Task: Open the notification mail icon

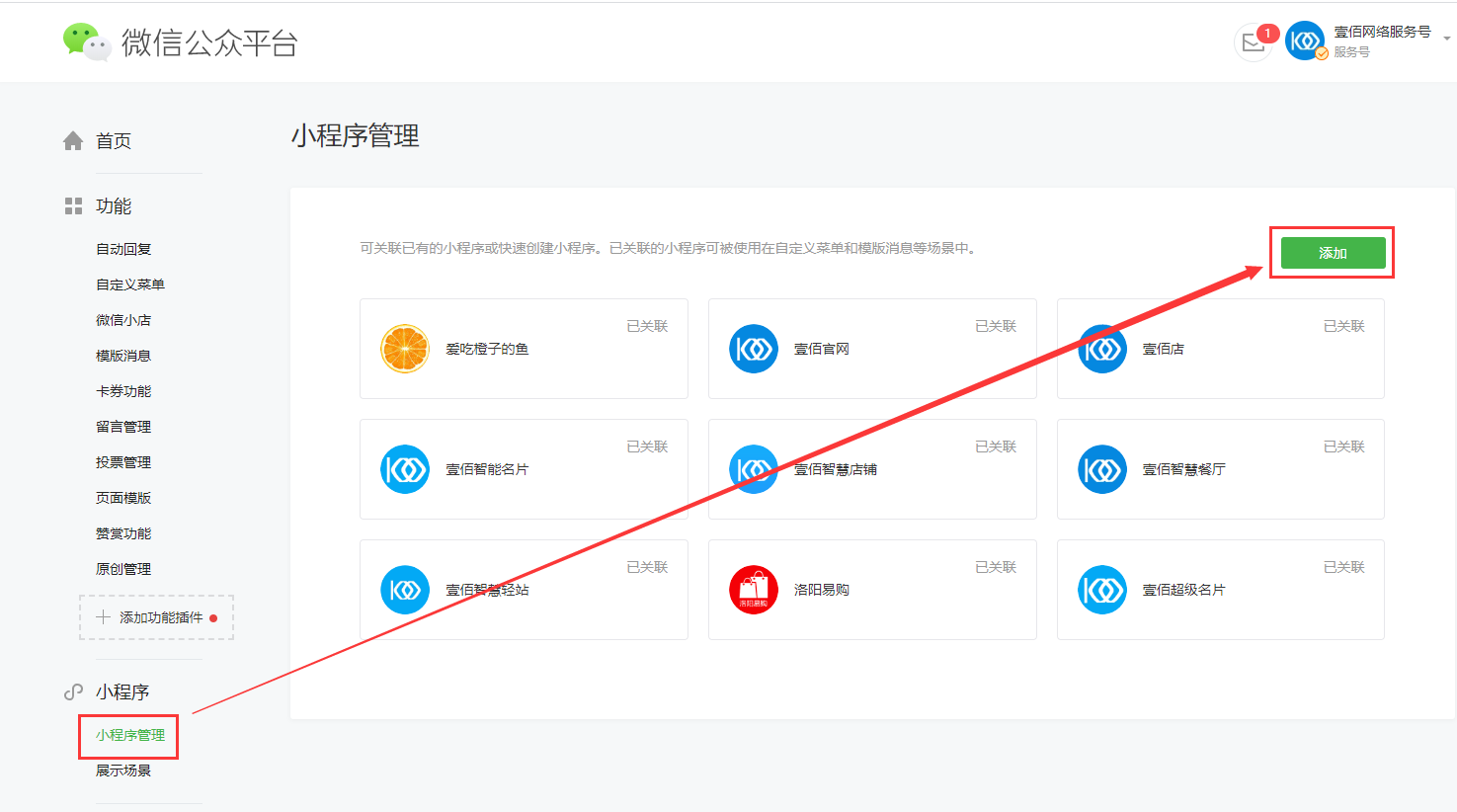Action: tap(1254, 42)
